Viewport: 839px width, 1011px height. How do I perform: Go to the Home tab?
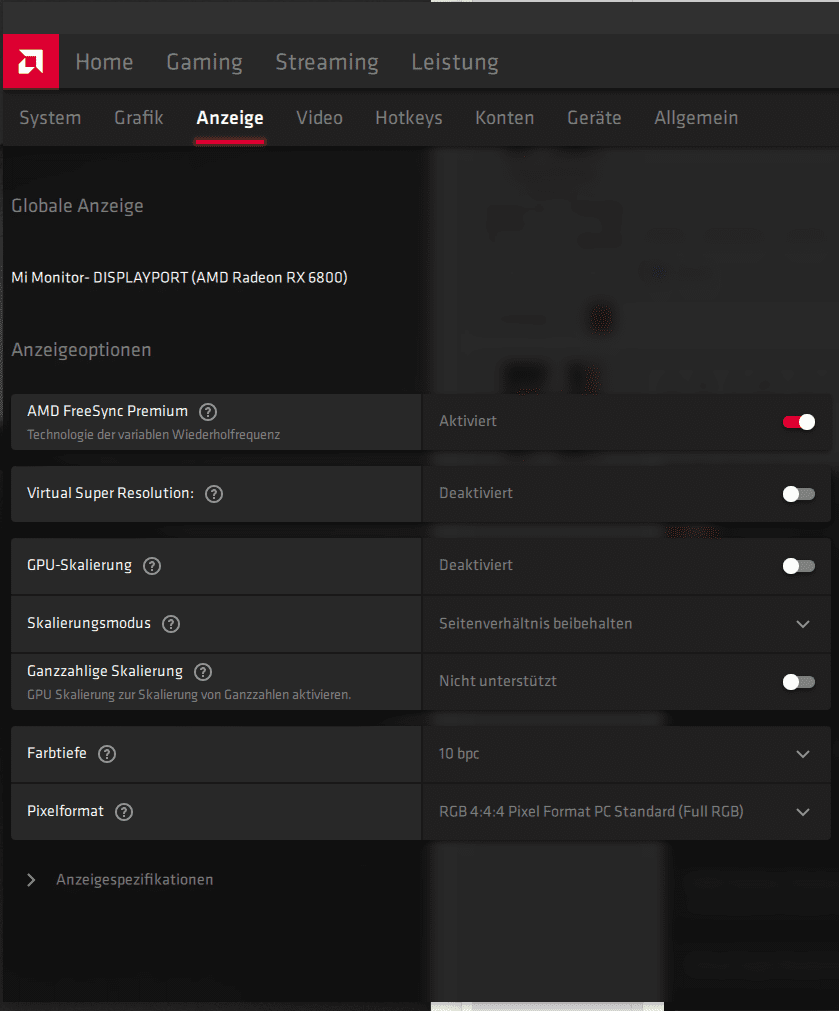point(104,62)
